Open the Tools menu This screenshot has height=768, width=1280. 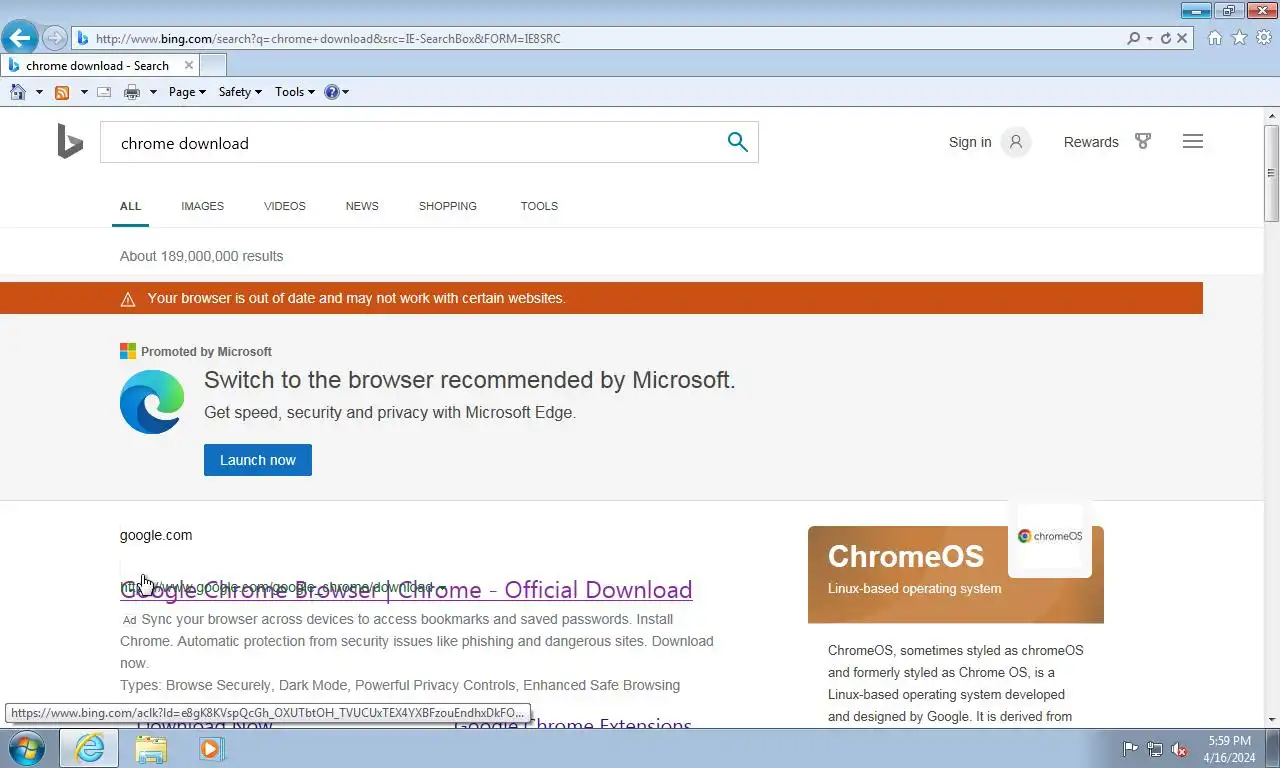point(294,92)
